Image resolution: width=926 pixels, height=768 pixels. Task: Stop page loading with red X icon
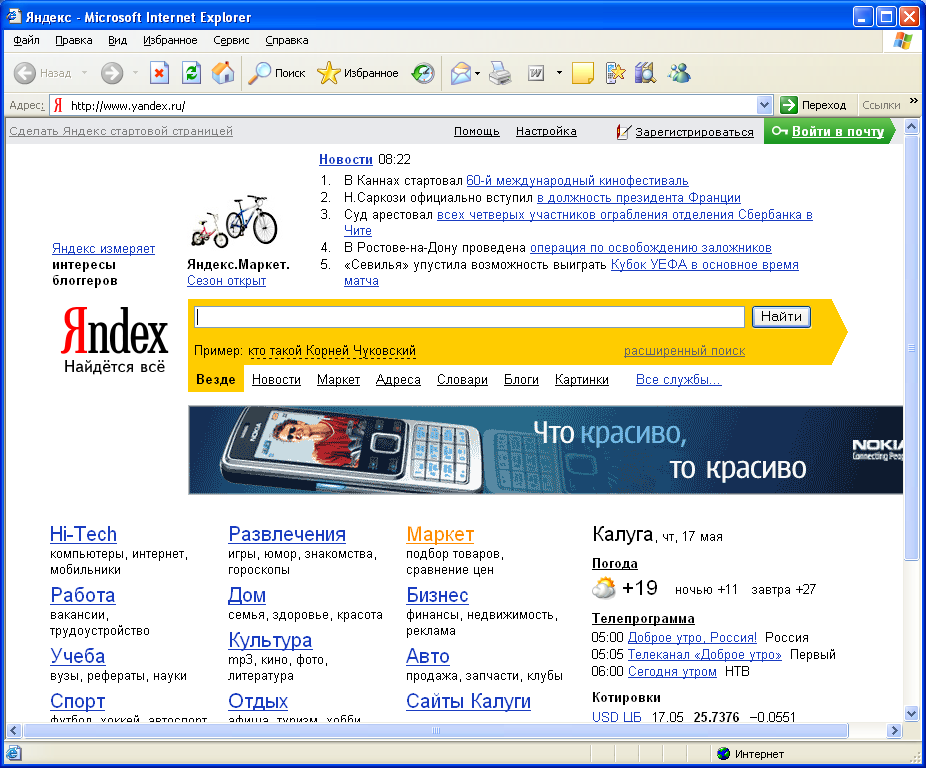pyautogui.click(x=159, y=73)
